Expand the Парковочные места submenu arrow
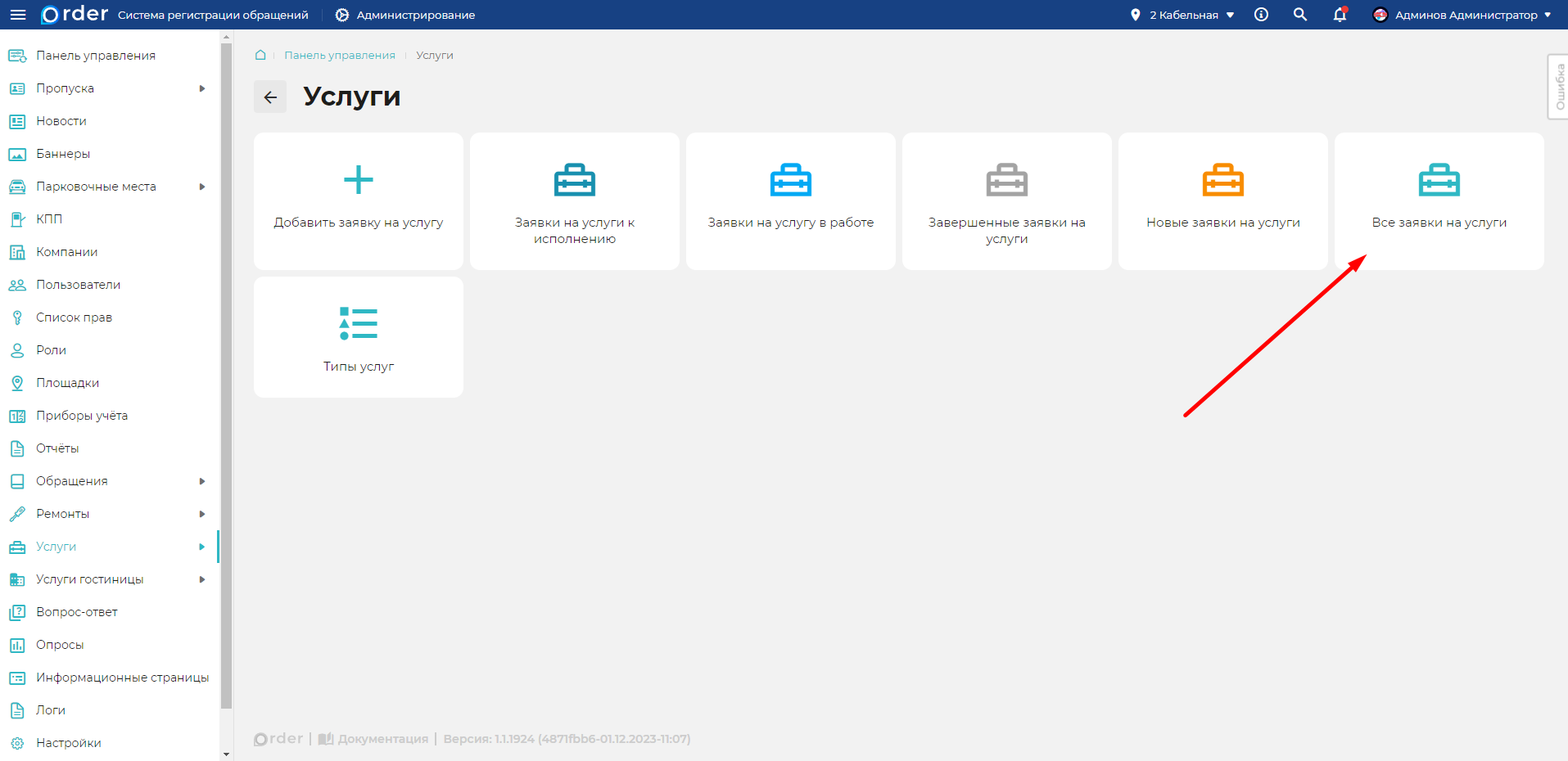Viewport: 1568px width, 761px height. pyautogui.click(x=202, y=187)
